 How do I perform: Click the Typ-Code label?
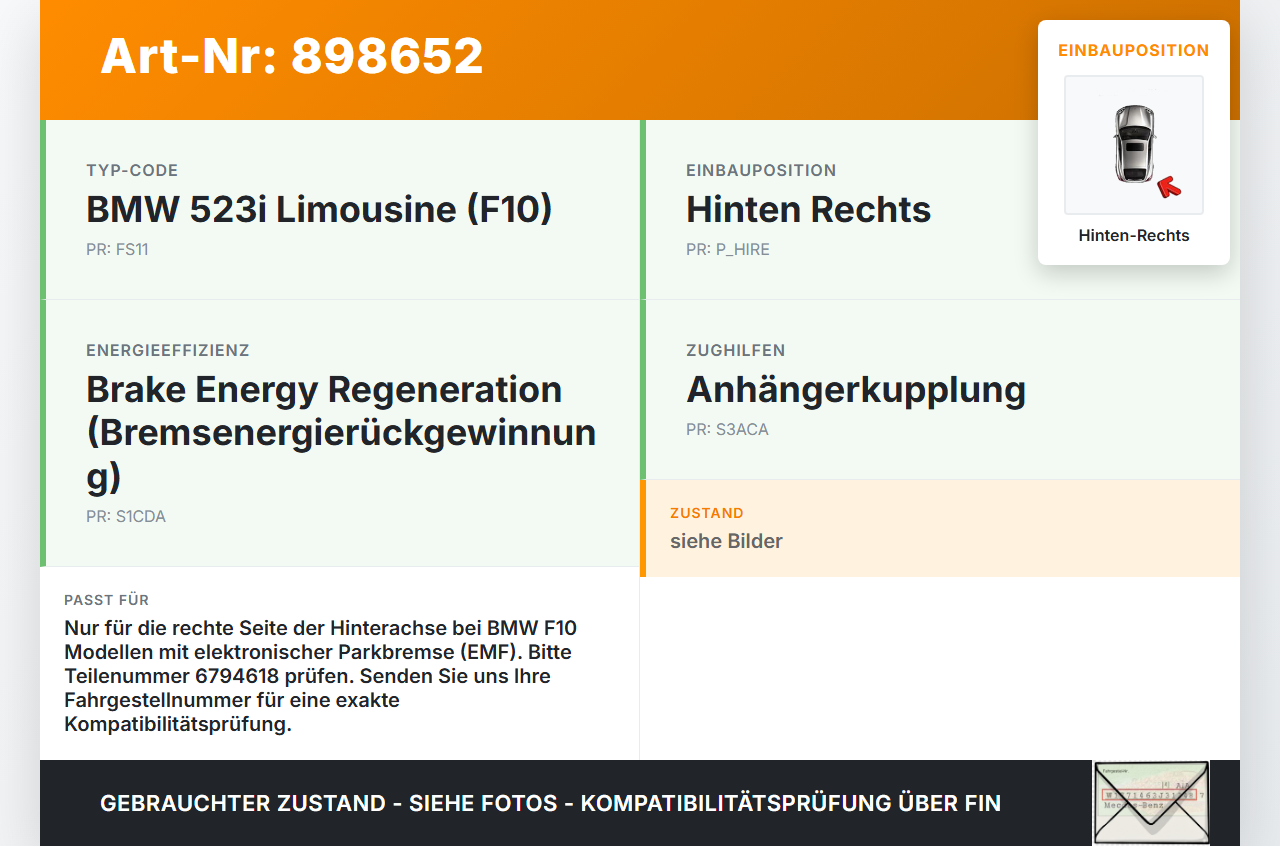[x=132, y=170]
